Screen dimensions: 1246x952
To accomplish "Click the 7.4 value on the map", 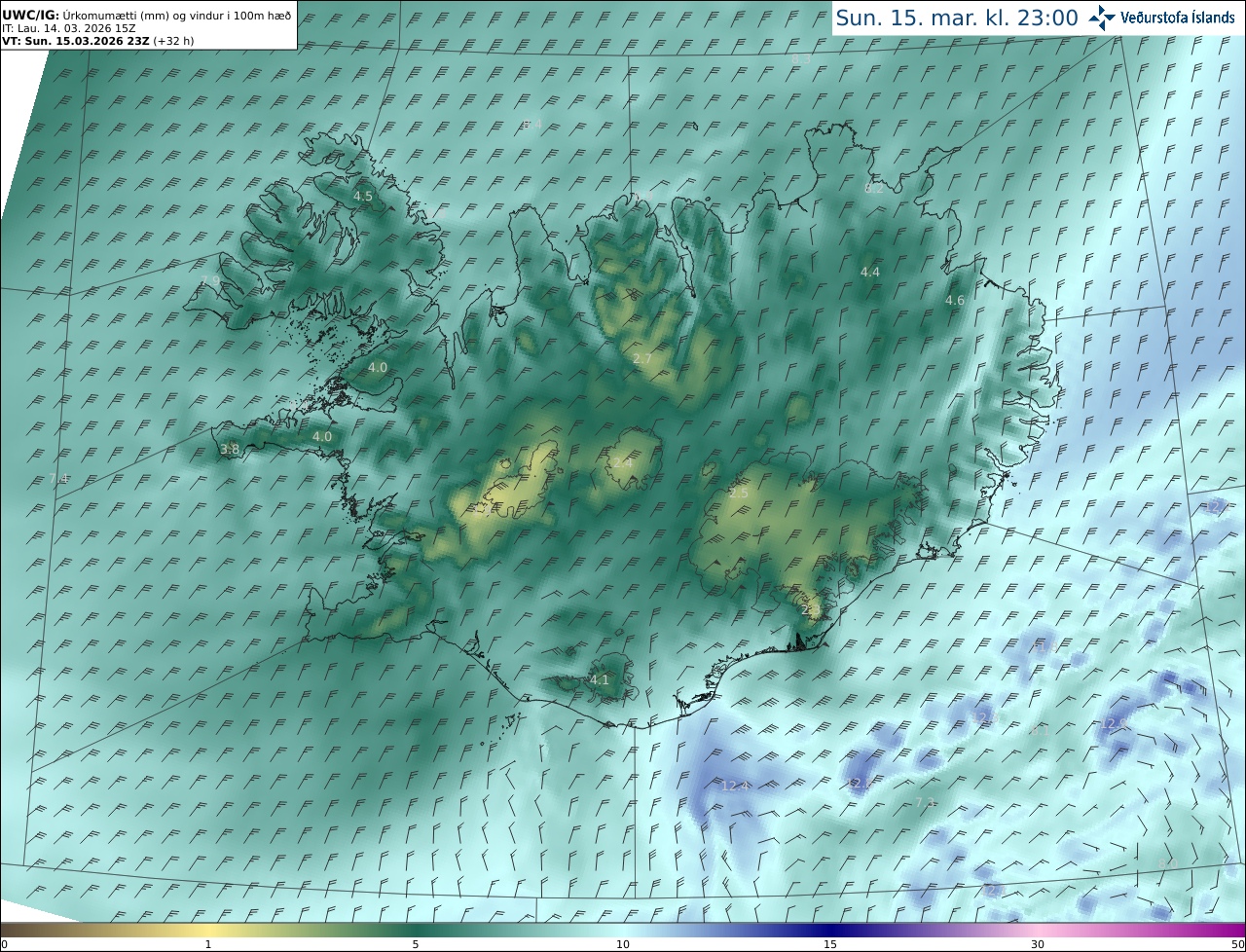I will point(58,478).
